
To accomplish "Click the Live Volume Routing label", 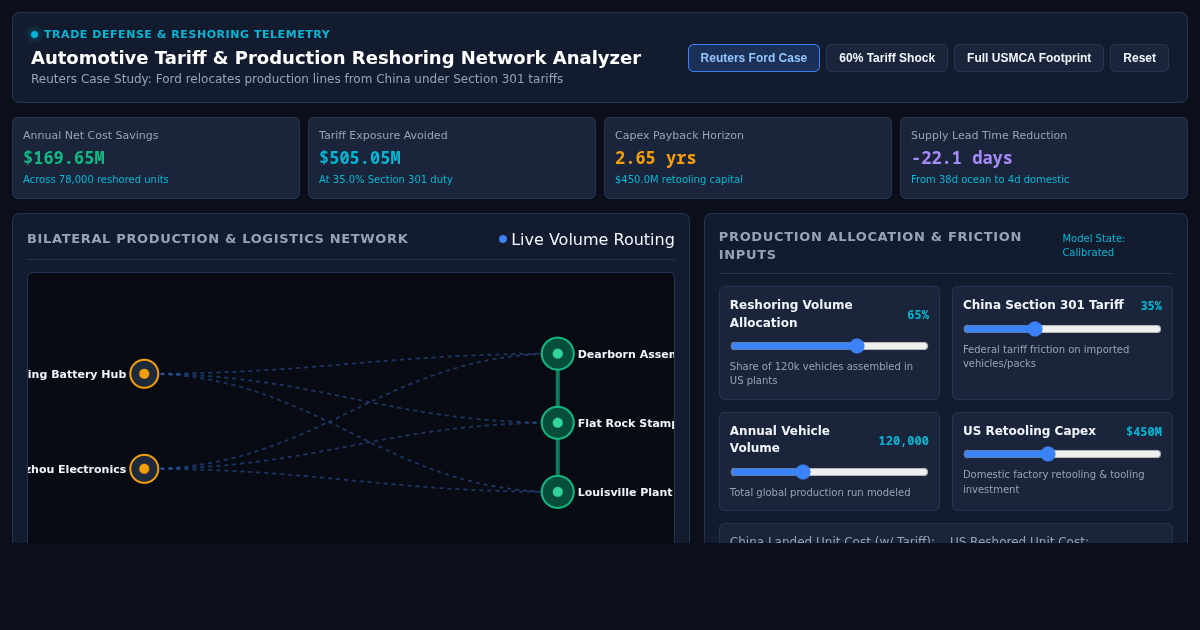I will point(593,240).
